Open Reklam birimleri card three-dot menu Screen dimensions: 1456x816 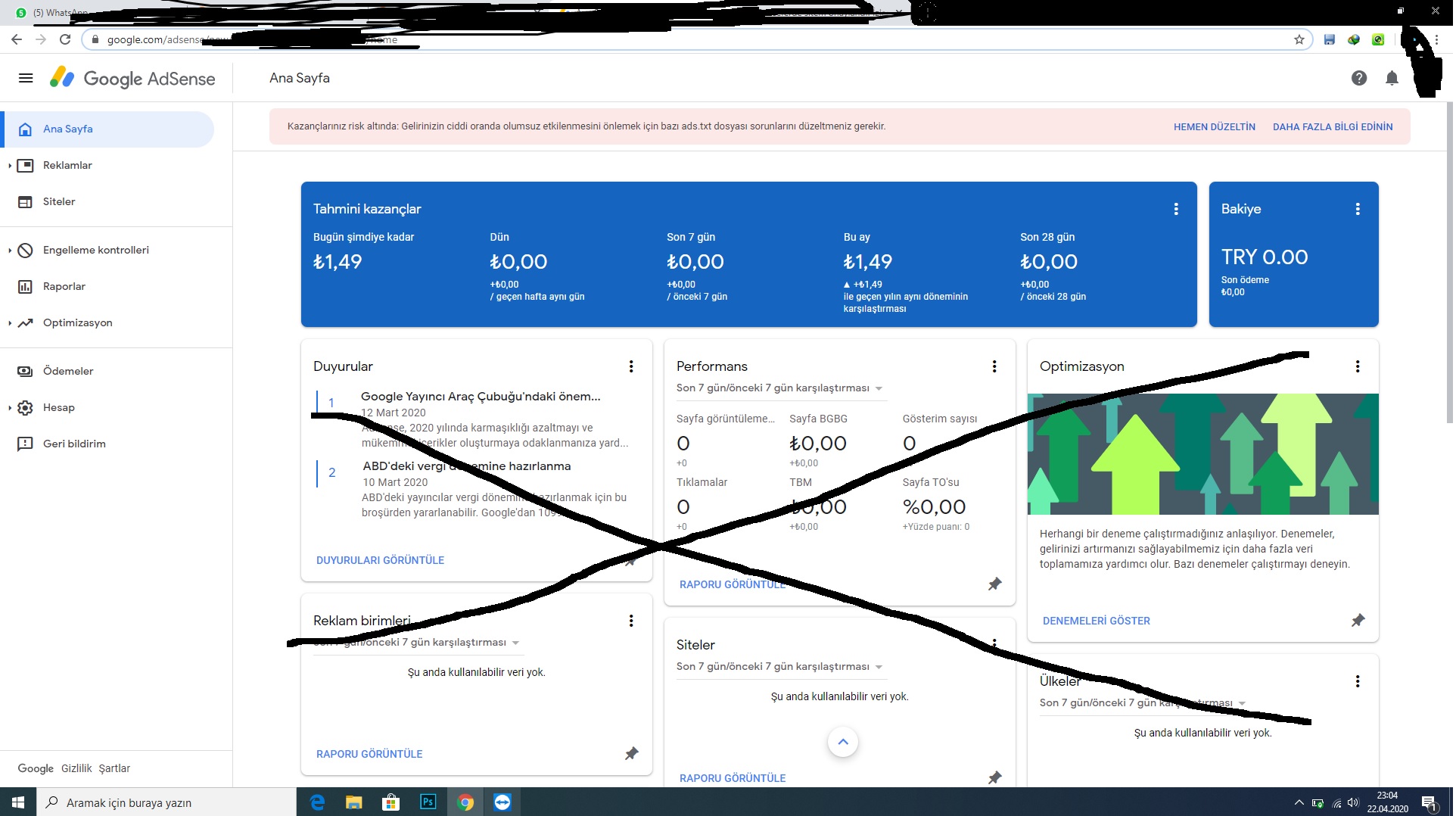[x=631, y=621]
